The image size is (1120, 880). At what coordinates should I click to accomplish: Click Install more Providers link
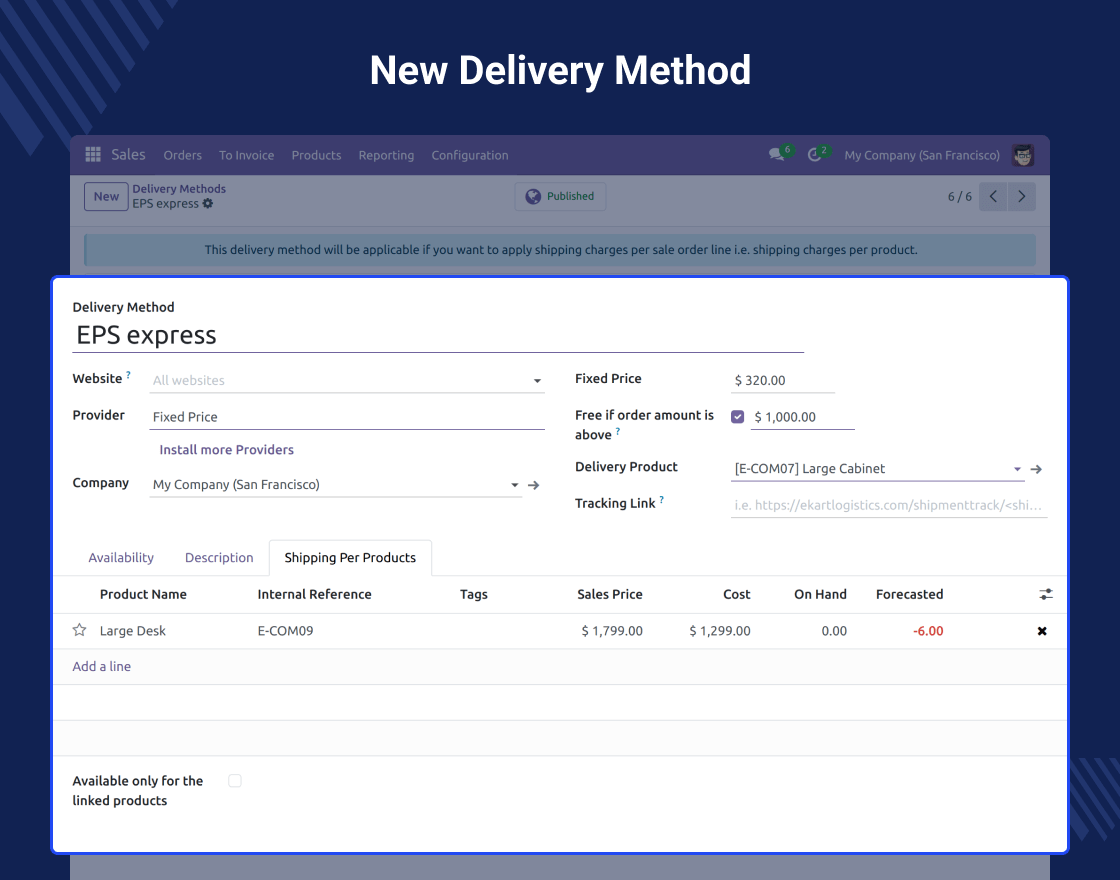[226, 450]
